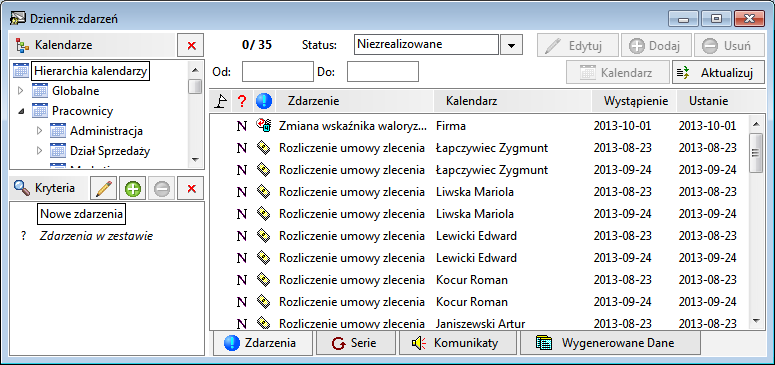Click the Kalendarze hierarchy icon
775x365 pixels.
(22, 46)
